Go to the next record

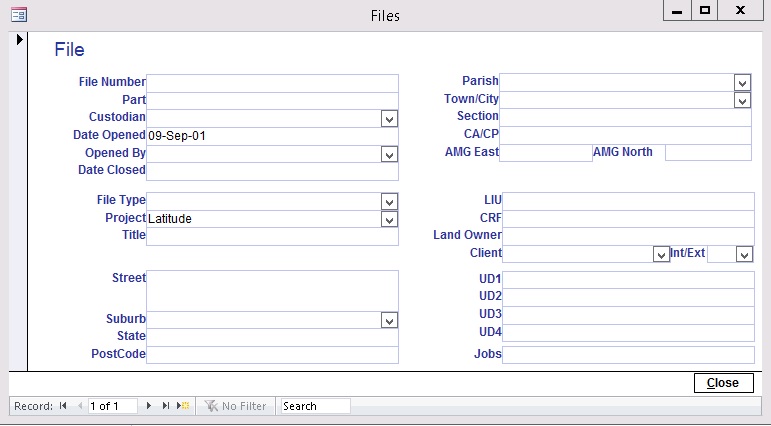pos(149,406)
